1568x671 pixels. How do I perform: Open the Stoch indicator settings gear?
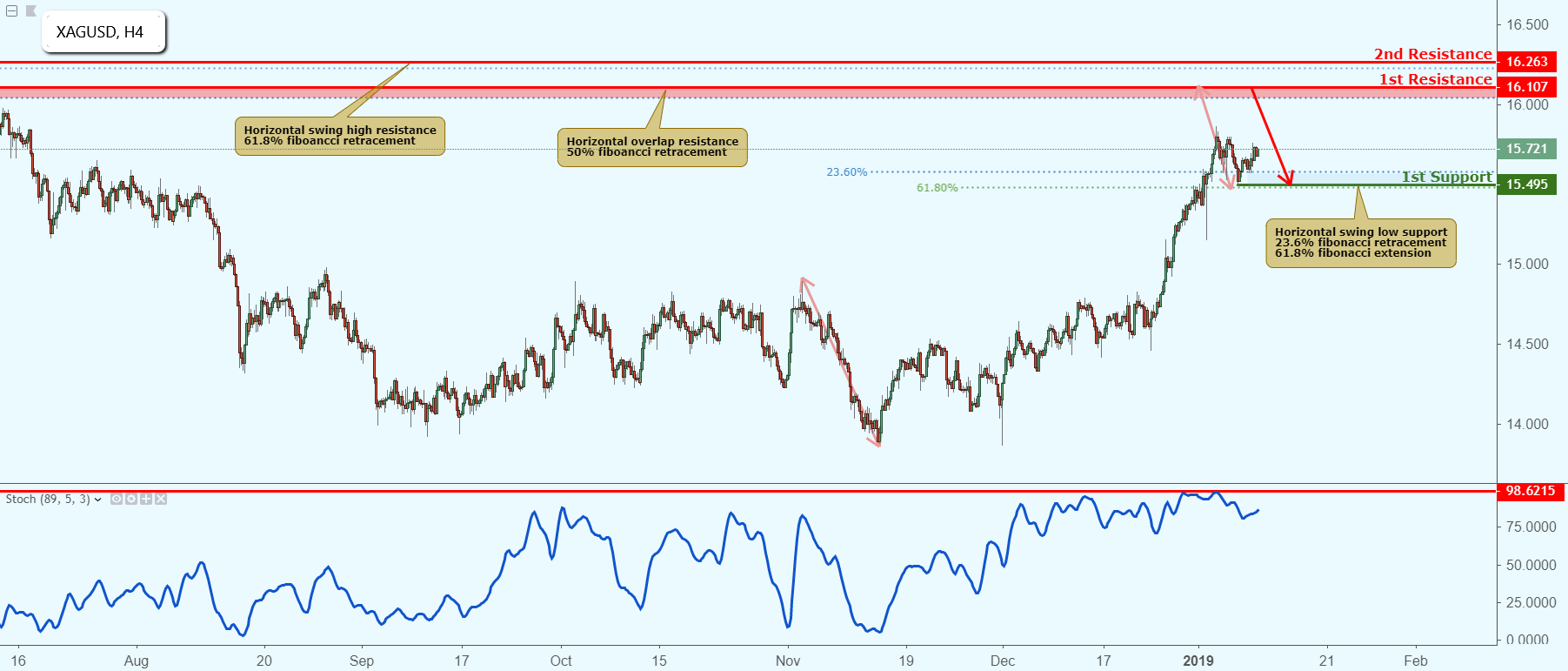click(x=131, y=500)
